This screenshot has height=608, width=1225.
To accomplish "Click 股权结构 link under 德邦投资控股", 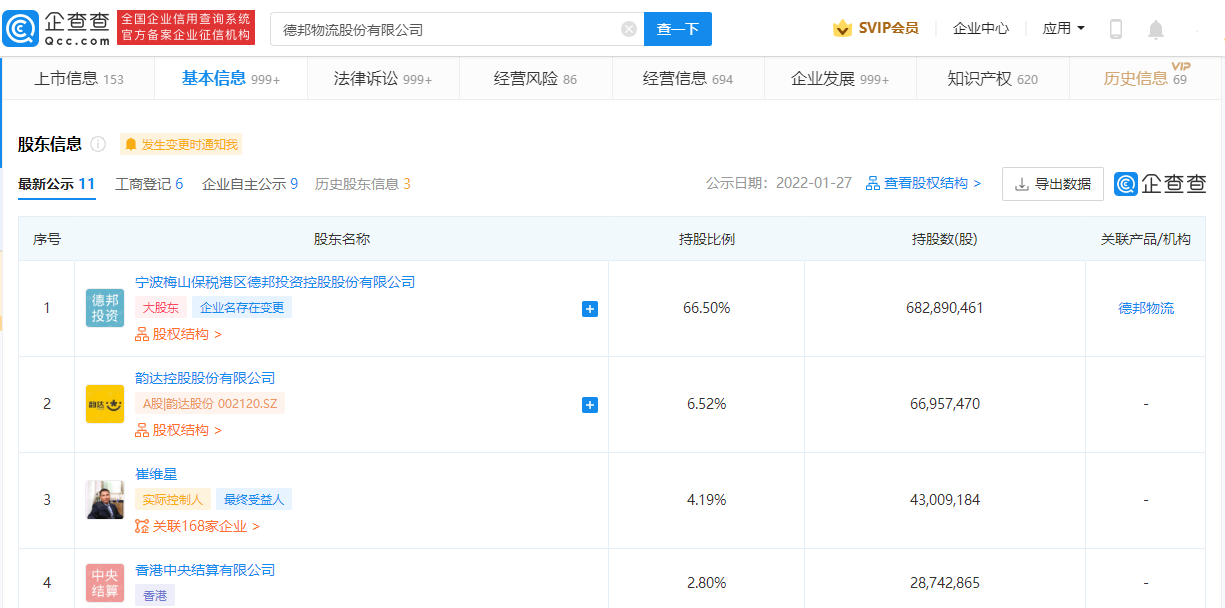I will click(179, 334).
